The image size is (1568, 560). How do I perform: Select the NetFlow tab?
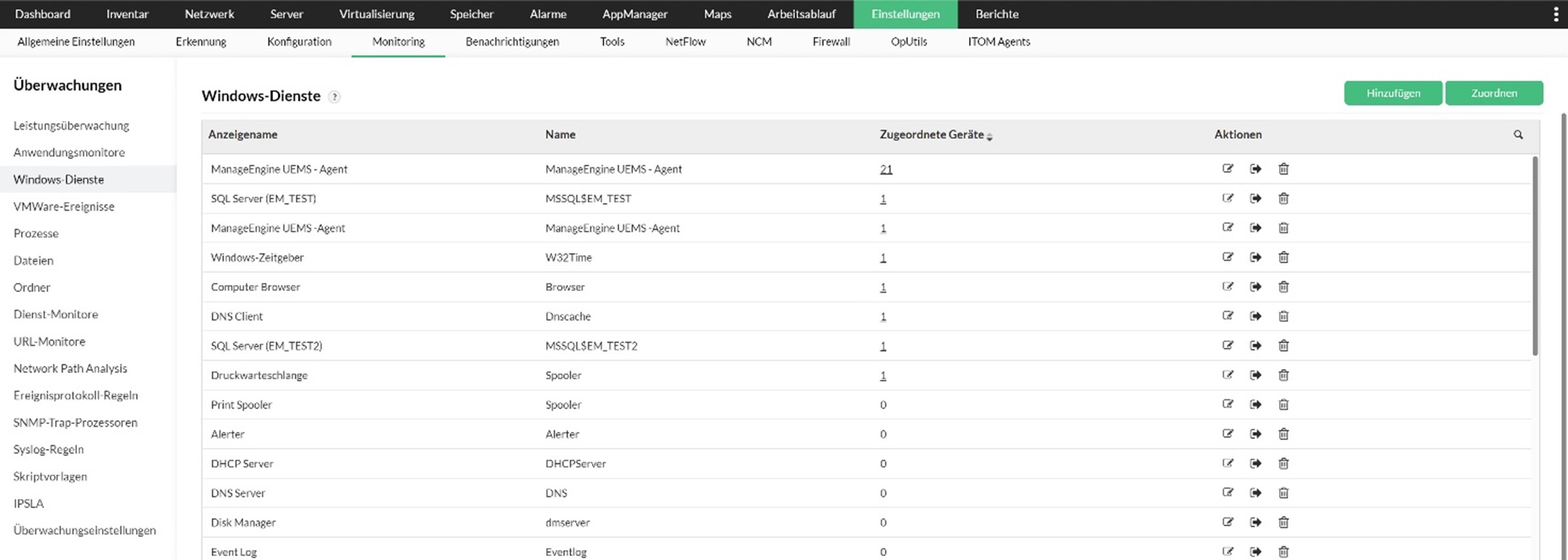(685, 41)
